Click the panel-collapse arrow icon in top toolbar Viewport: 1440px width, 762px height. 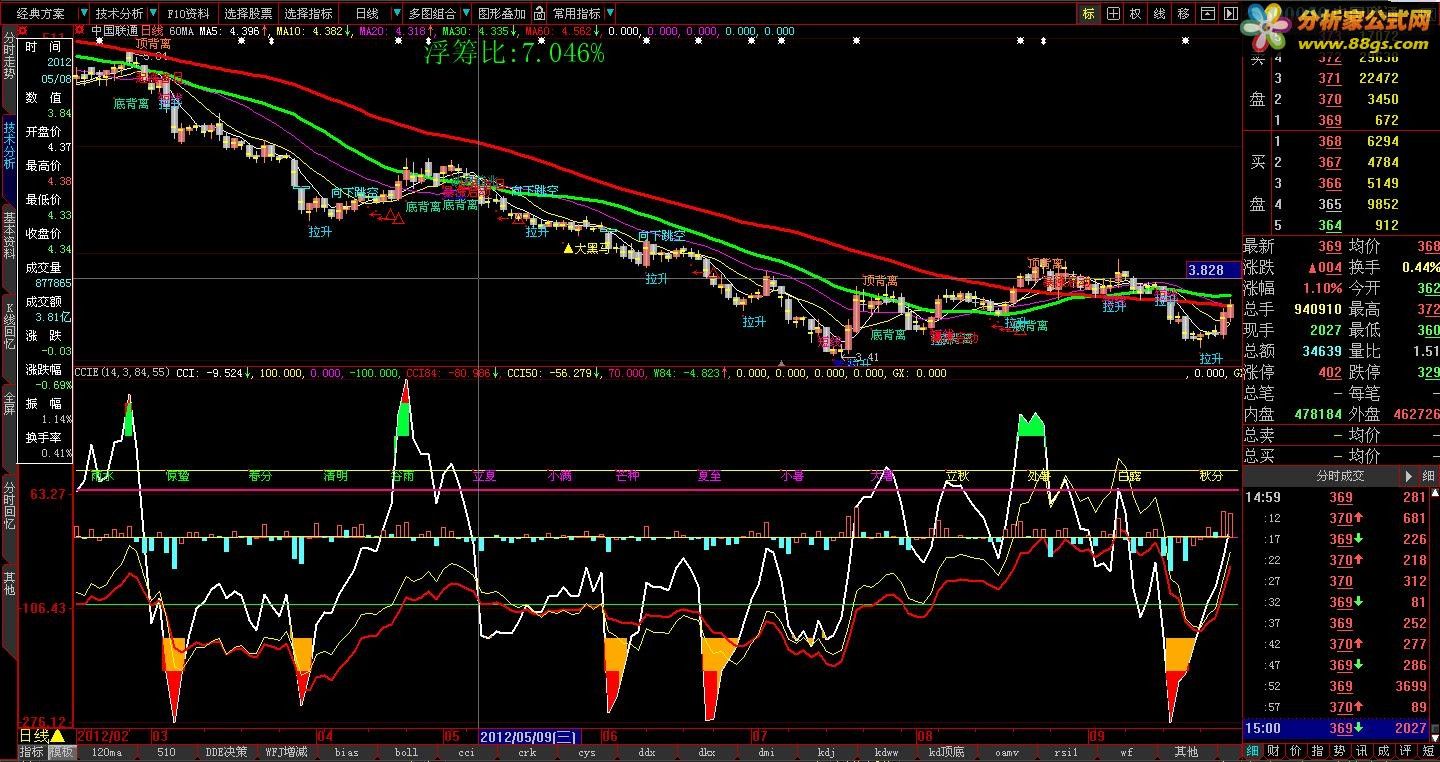pyautogui.click(x=1230, y=14)
